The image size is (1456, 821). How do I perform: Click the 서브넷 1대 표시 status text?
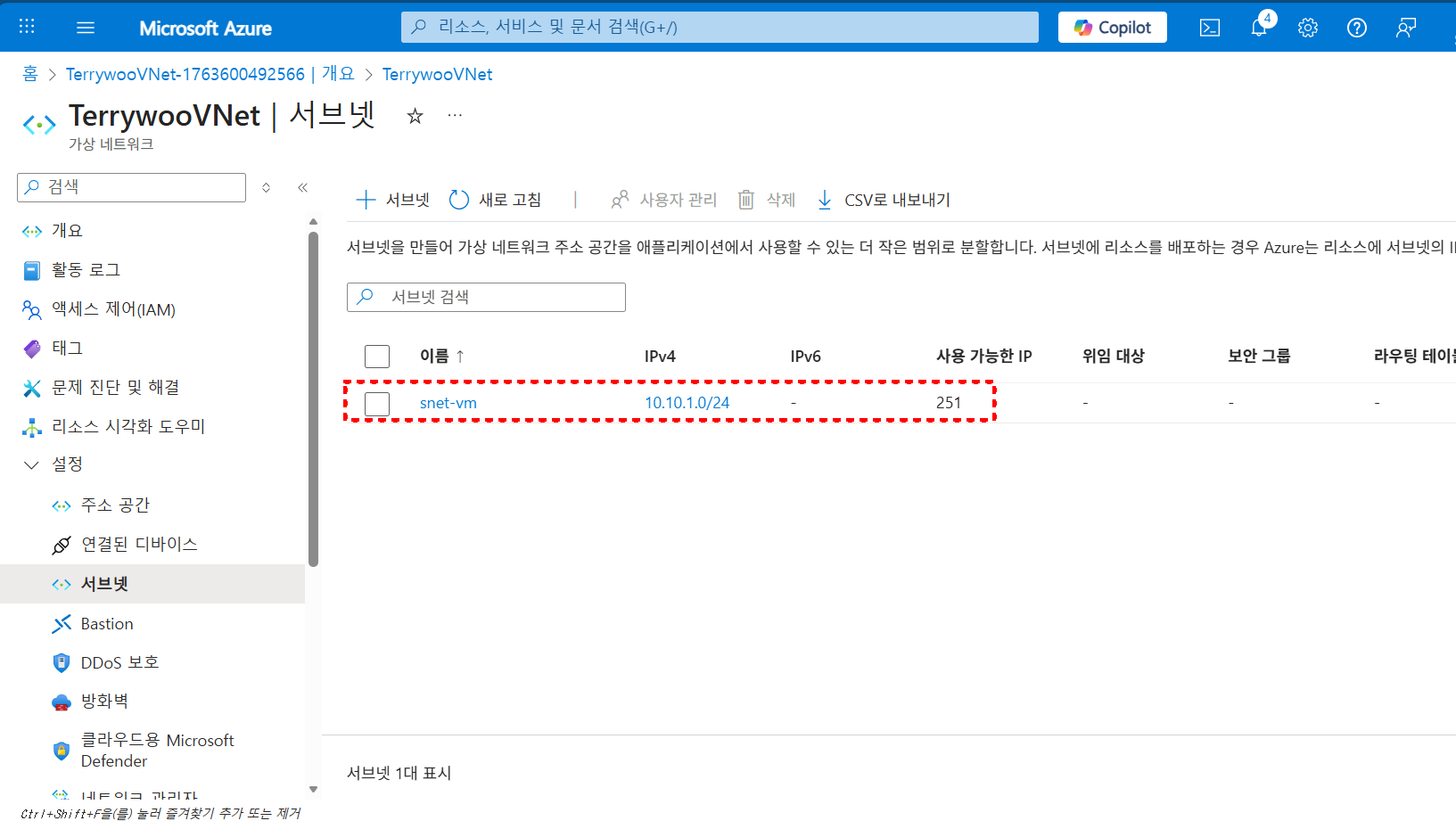pos(399,773)
